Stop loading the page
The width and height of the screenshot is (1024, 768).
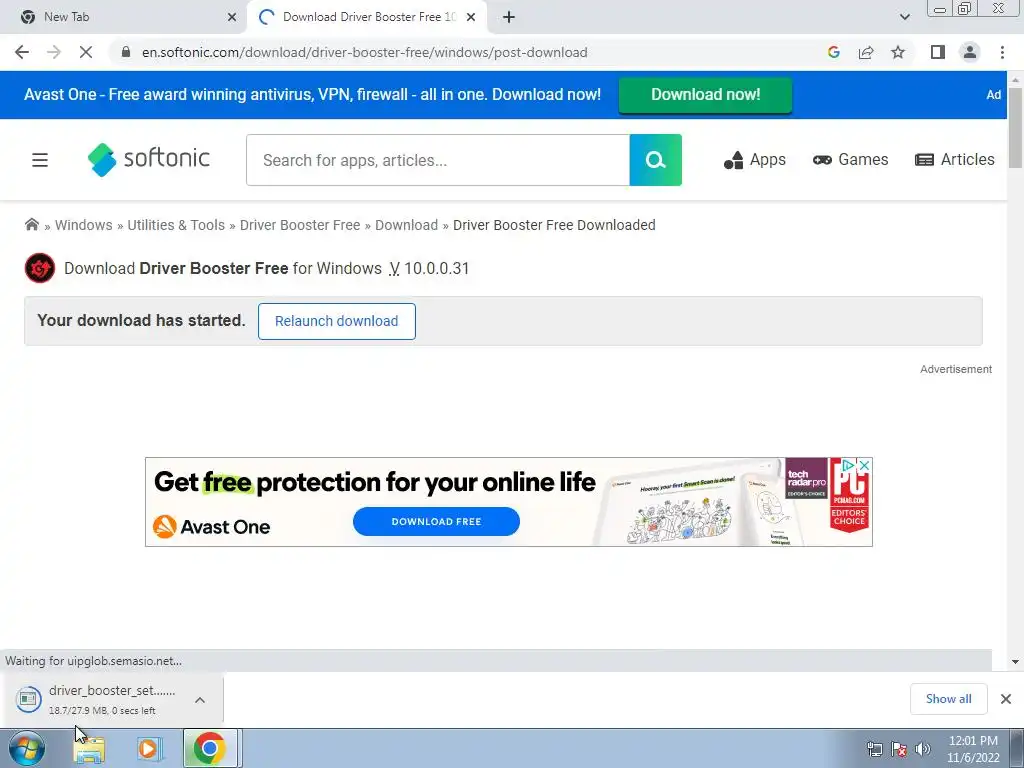(x=86, y=52)
